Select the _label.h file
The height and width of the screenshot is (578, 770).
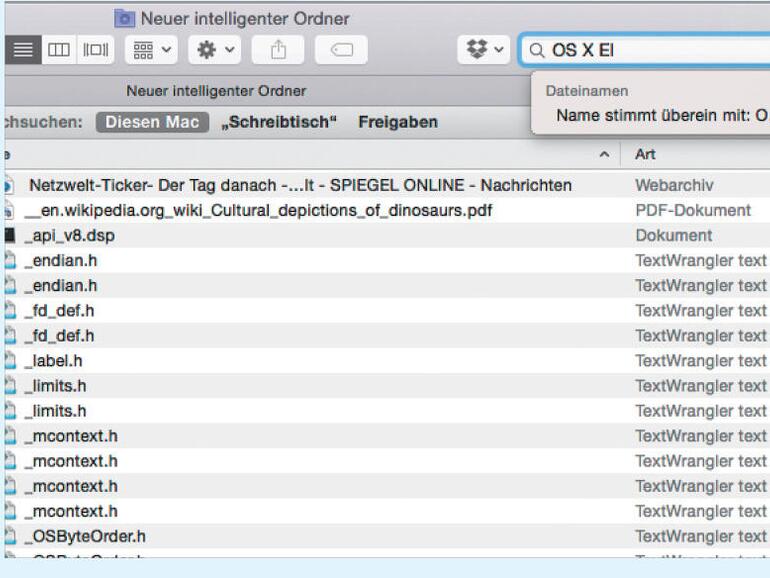tap(54, 361)
